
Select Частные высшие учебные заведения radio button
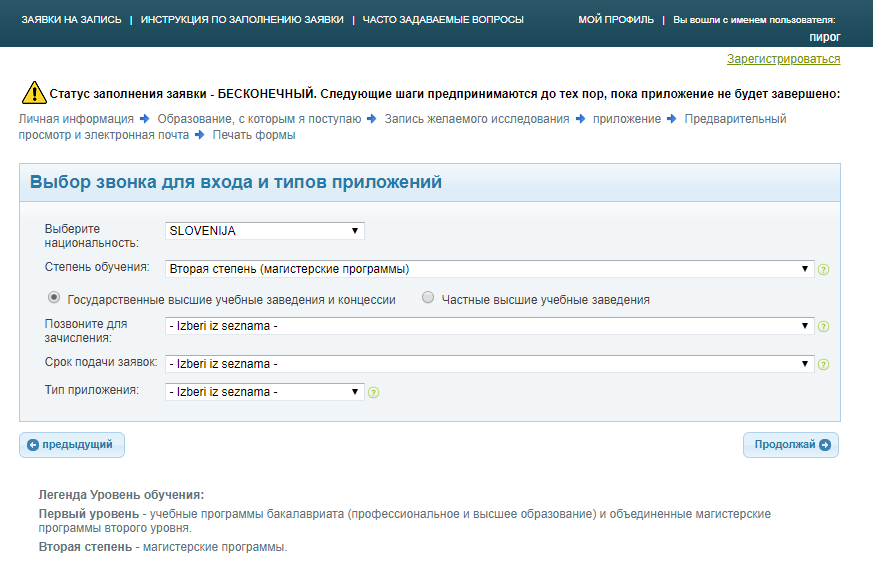tap(428, 297)
